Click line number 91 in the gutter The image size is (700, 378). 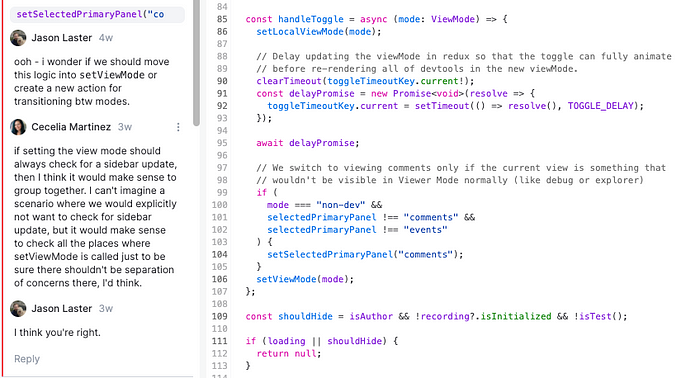tap(222, 94)
